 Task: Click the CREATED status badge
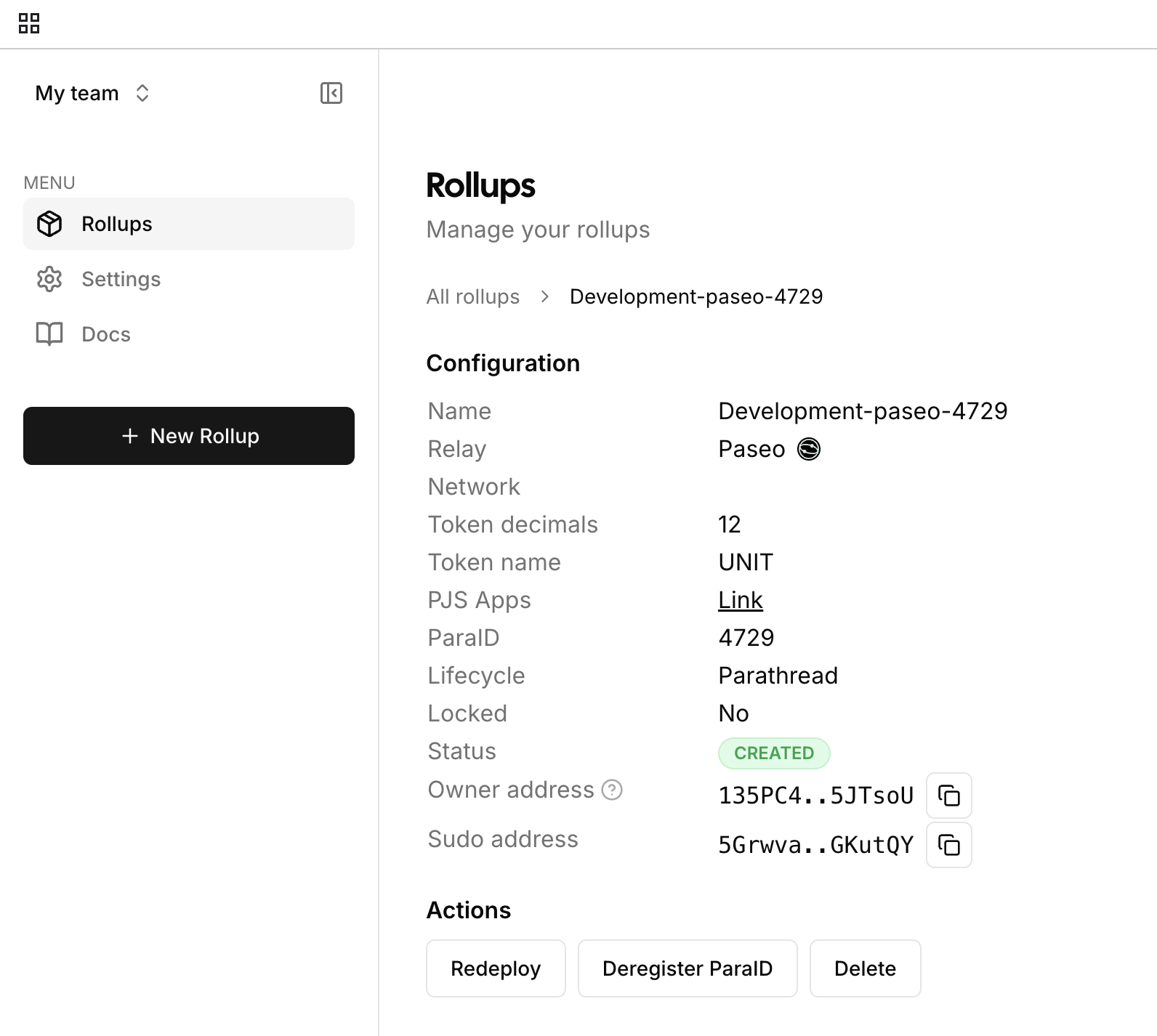click(774, 753)
